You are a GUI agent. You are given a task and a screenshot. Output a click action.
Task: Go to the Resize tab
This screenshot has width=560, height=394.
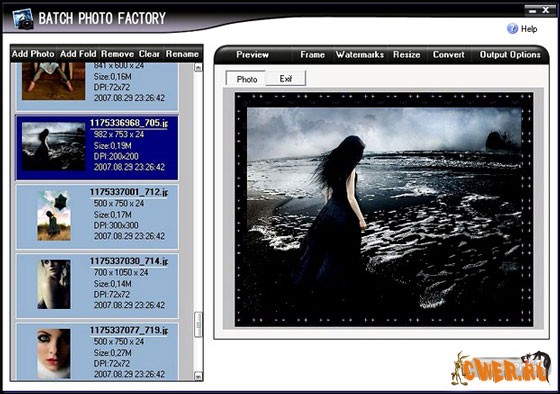(406, 55)
